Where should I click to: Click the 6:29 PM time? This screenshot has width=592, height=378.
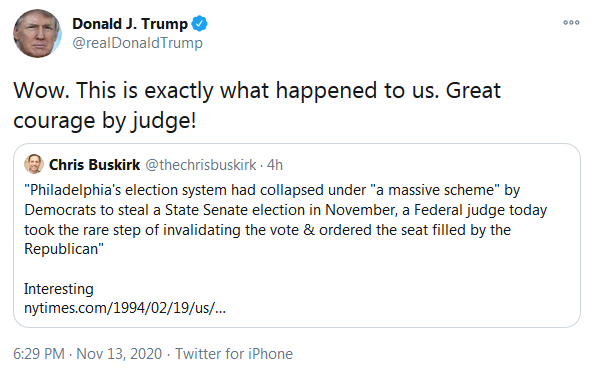(39, 354)
